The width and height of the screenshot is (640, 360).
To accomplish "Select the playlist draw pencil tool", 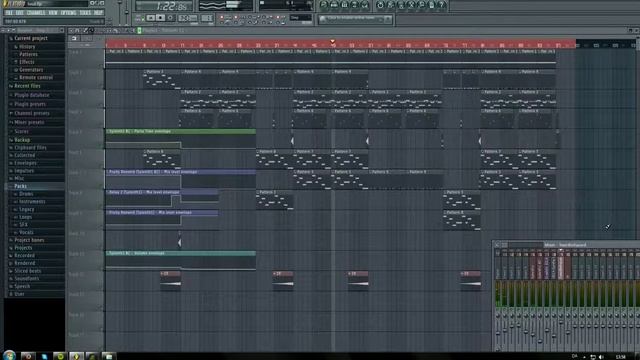I will [x=85, y=30].
